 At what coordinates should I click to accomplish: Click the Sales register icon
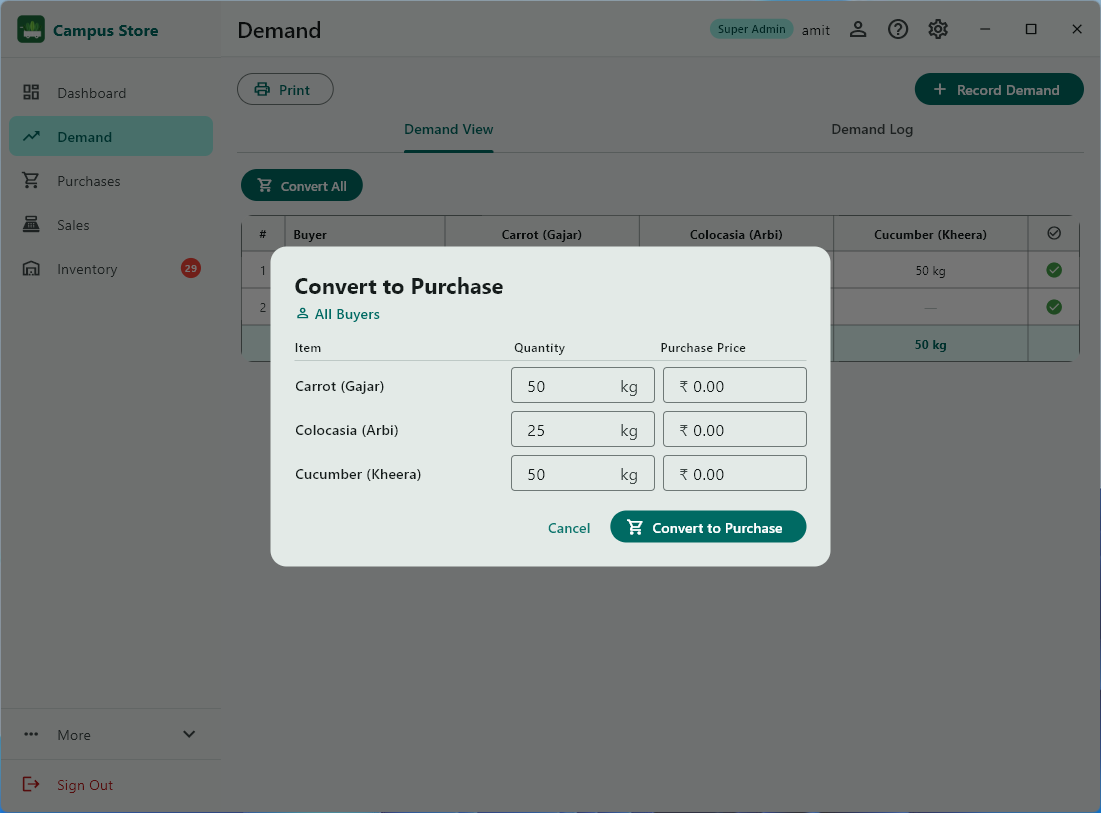coord(31,224)
